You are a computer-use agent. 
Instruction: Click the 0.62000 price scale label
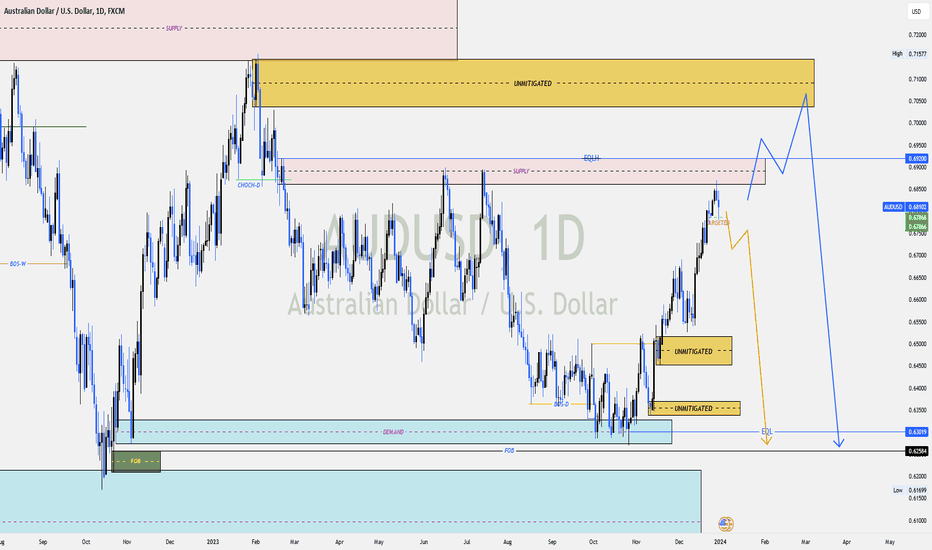pyautogui.click(x=917, y=476)
